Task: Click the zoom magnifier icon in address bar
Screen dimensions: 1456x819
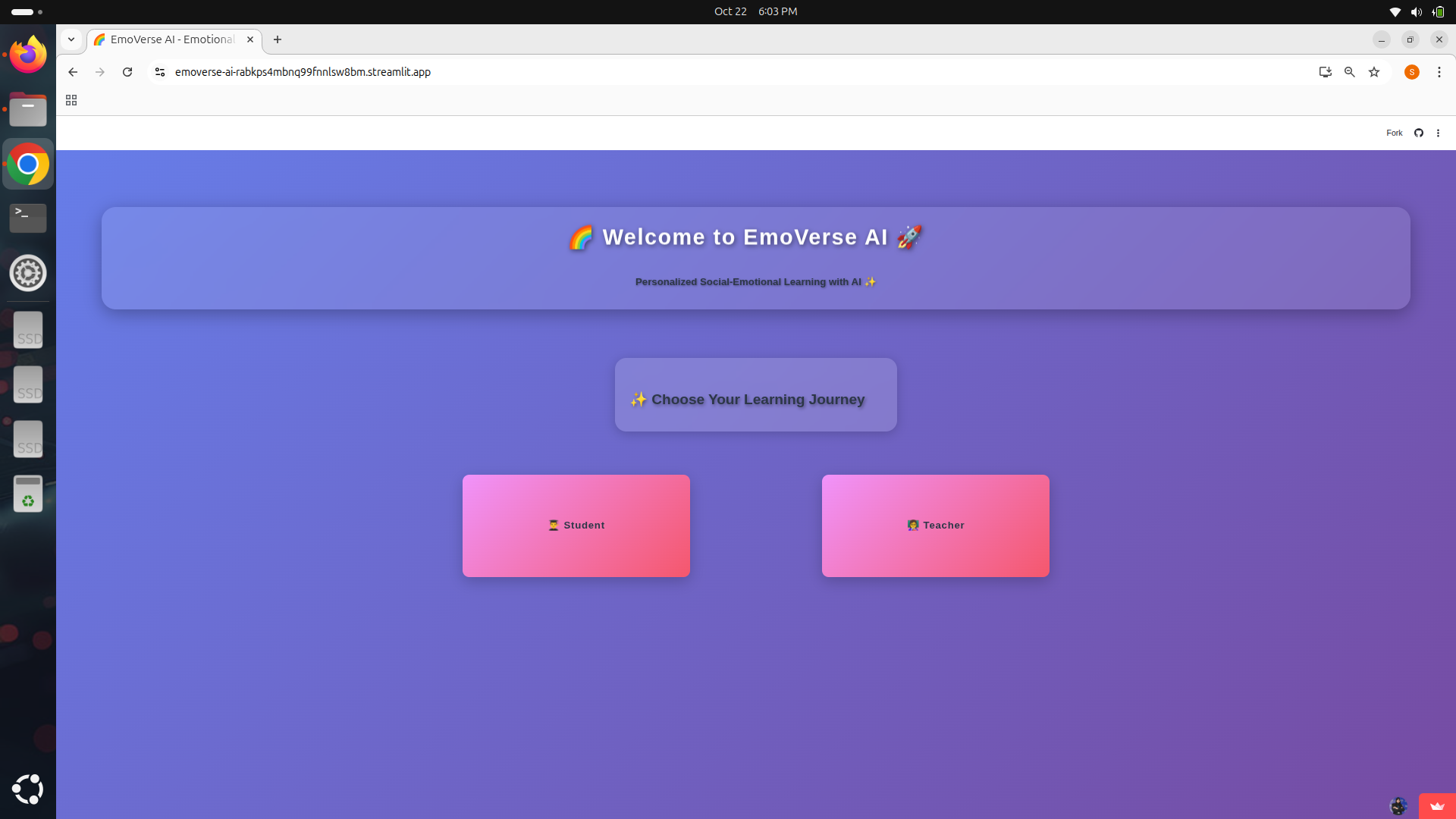Action: tap(1350, 72)
